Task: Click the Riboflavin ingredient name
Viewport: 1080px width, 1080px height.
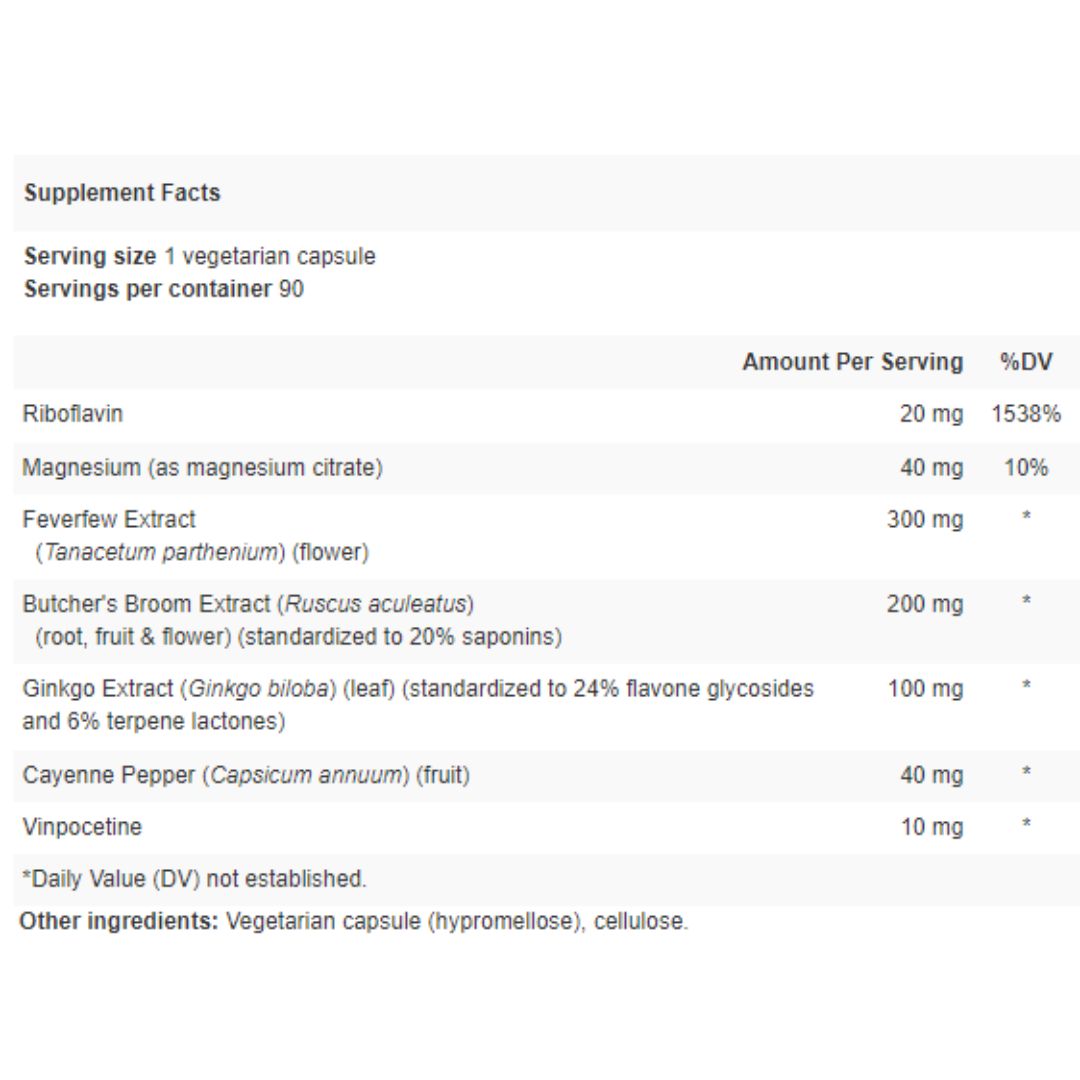Action: tap(73, 413)
